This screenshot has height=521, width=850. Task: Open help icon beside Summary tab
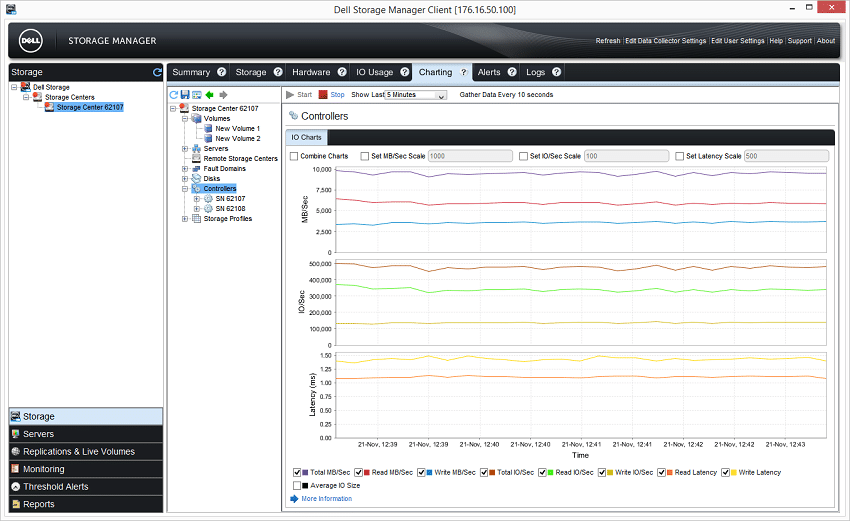[222, 72]
